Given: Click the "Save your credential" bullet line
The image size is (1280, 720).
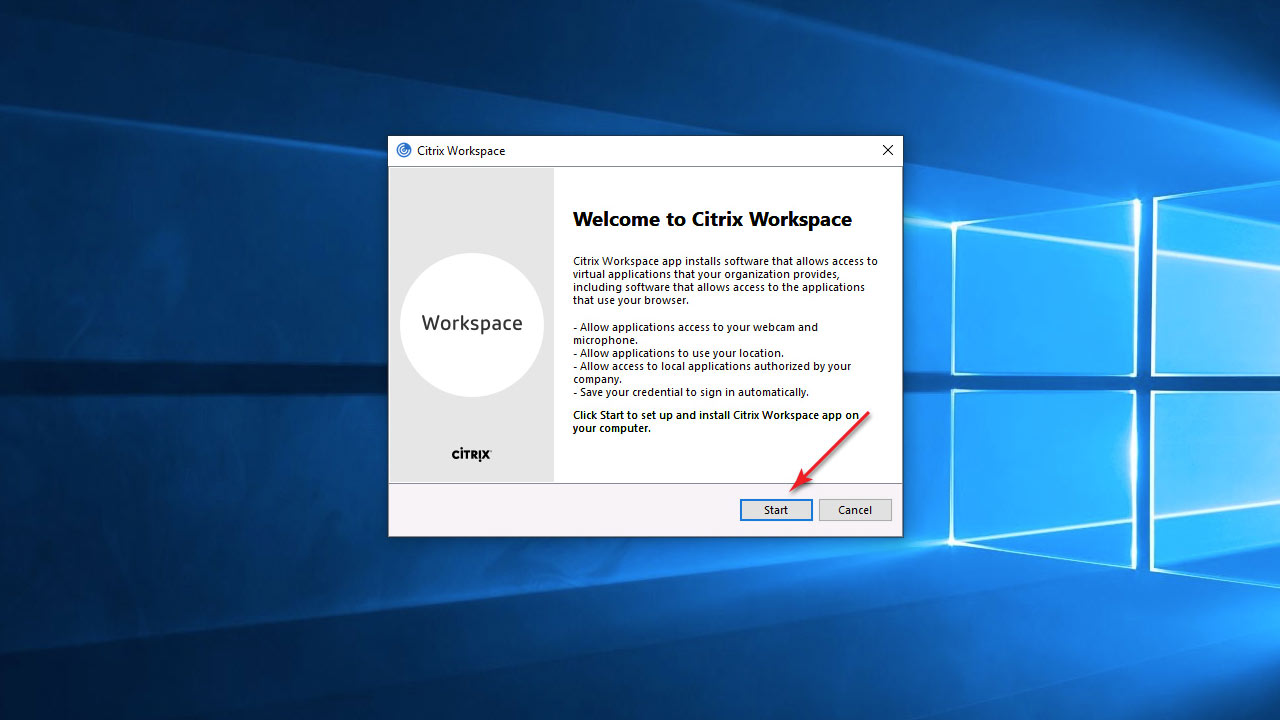Looking at the screenshot, I should [x=692, y=392].
